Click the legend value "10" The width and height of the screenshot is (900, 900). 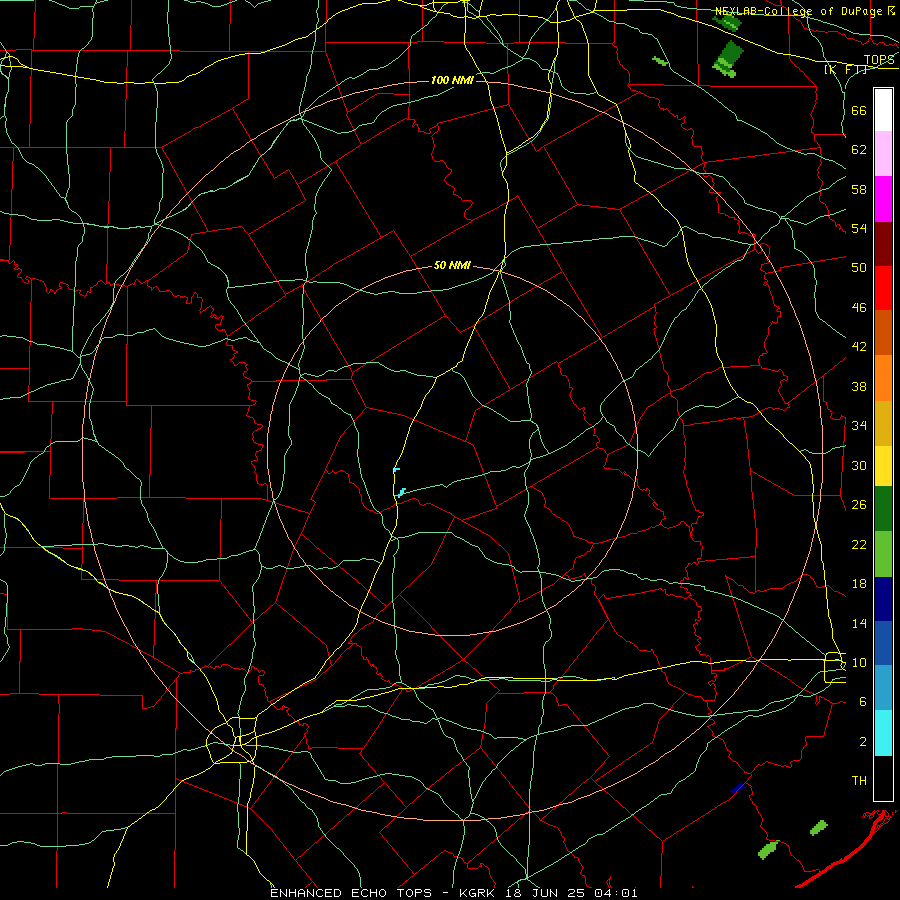(859, 663)
